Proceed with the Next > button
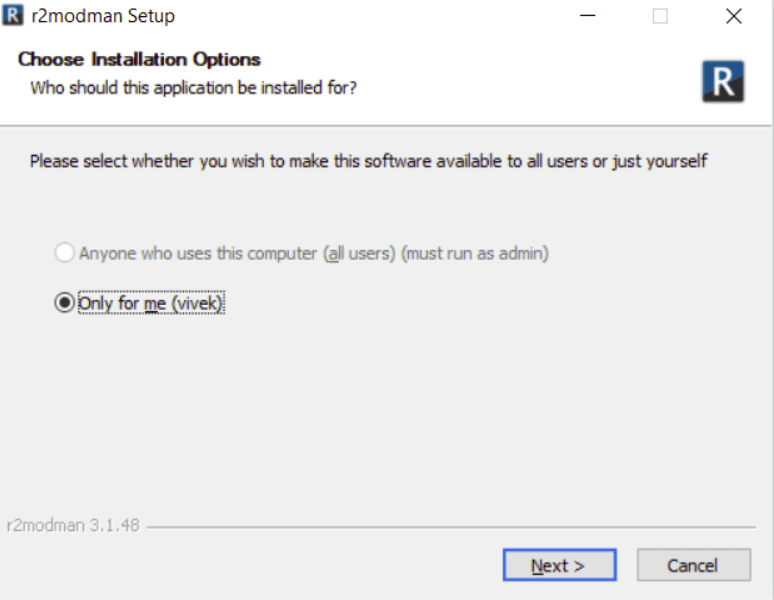Image resolution: width=774 pixels, height=600 pixels. tap(559, 565)
